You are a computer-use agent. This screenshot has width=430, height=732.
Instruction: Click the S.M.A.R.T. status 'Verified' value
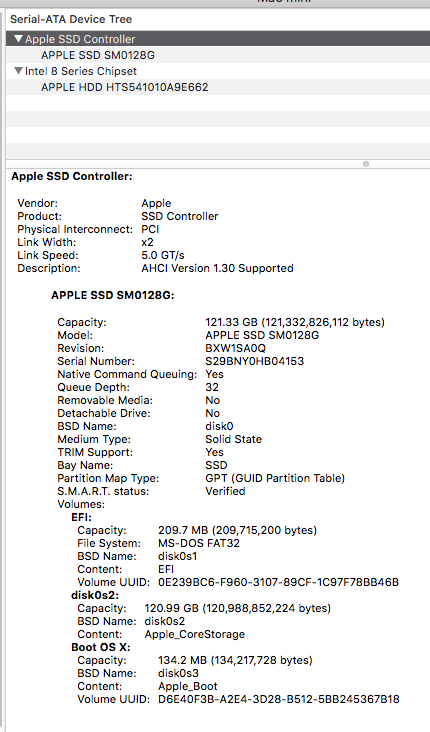(x=225, y=492)
